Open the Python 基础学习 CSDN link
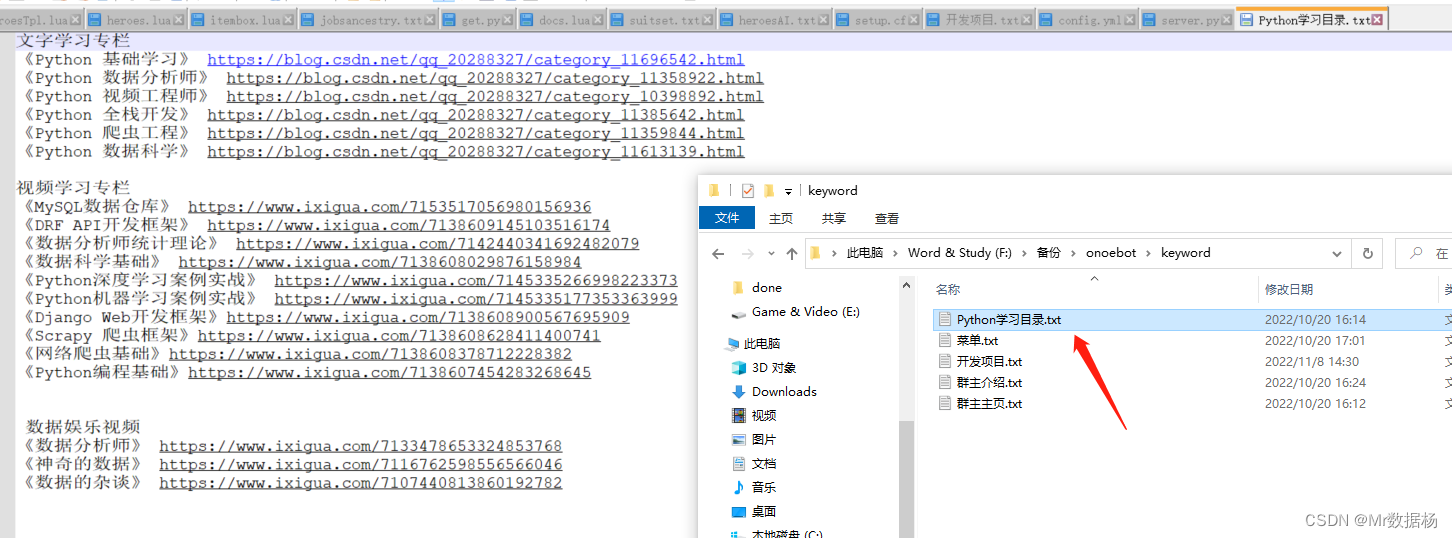The image size is (1452, 538). click(x=475, y=60)
